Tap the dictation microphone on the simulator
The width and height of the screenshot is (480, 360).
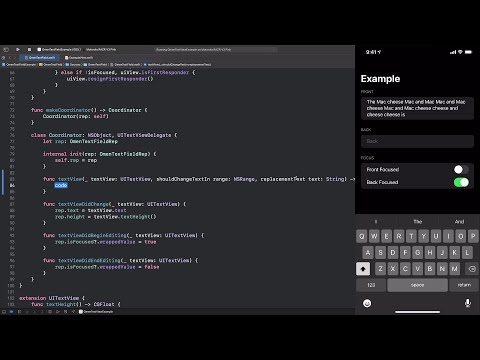(x=468, y=303)
